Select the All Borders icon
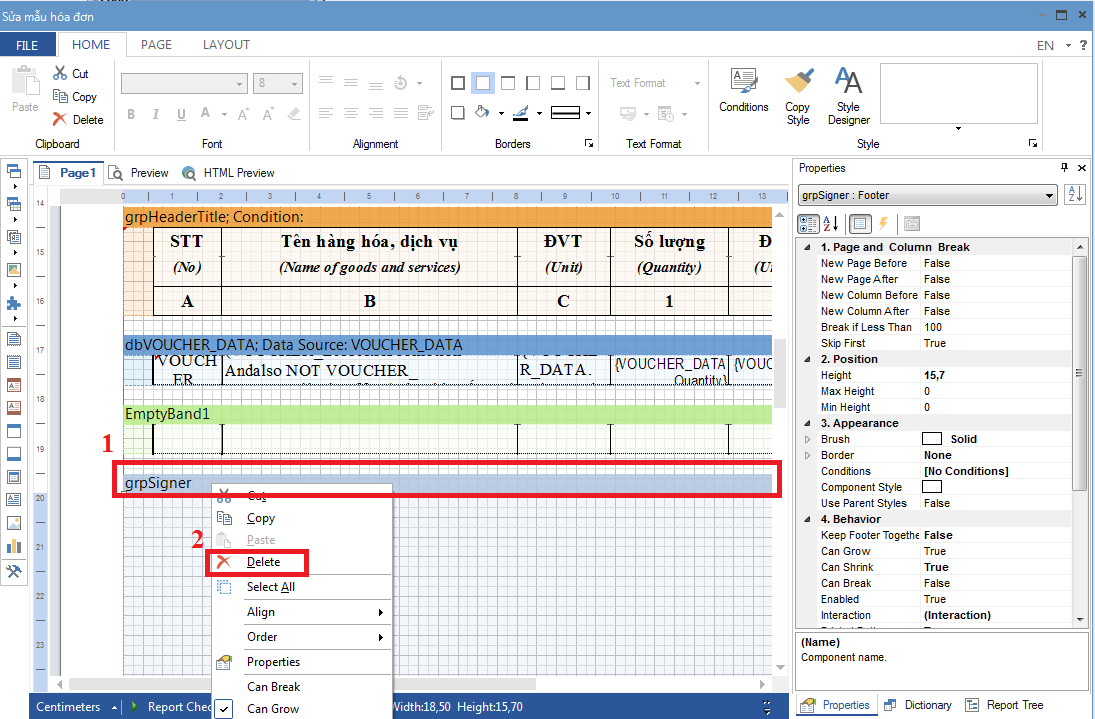Viewport: 1095px width, 719px height. pyautogui.click(x=458, y=83)
